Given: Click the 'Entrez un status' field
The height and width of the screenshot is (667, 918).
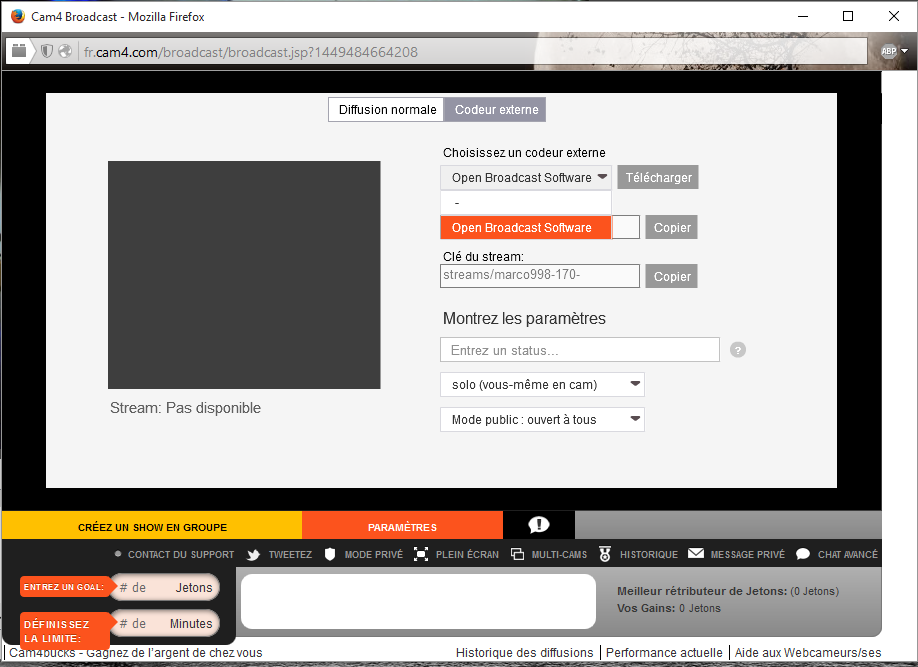Looking at the screenshot, I should [579, 350].
